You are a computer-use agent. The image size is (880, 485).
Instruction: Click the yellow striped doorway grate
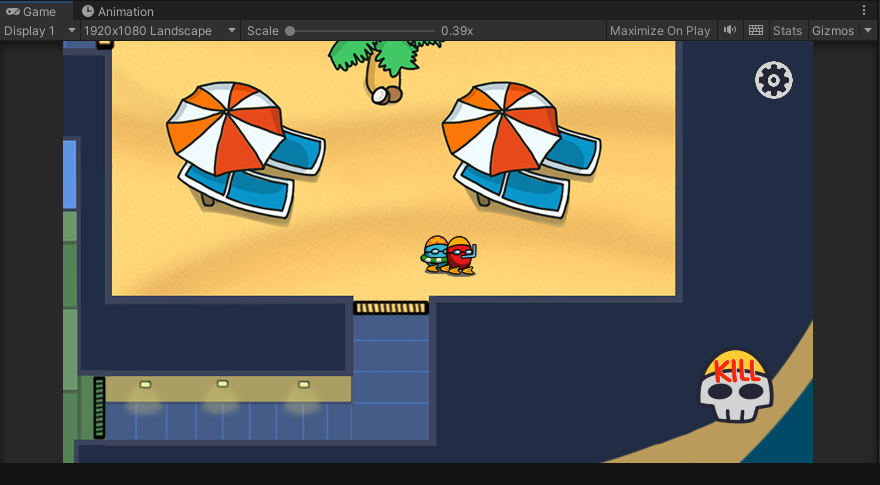(x=391, y=308)
